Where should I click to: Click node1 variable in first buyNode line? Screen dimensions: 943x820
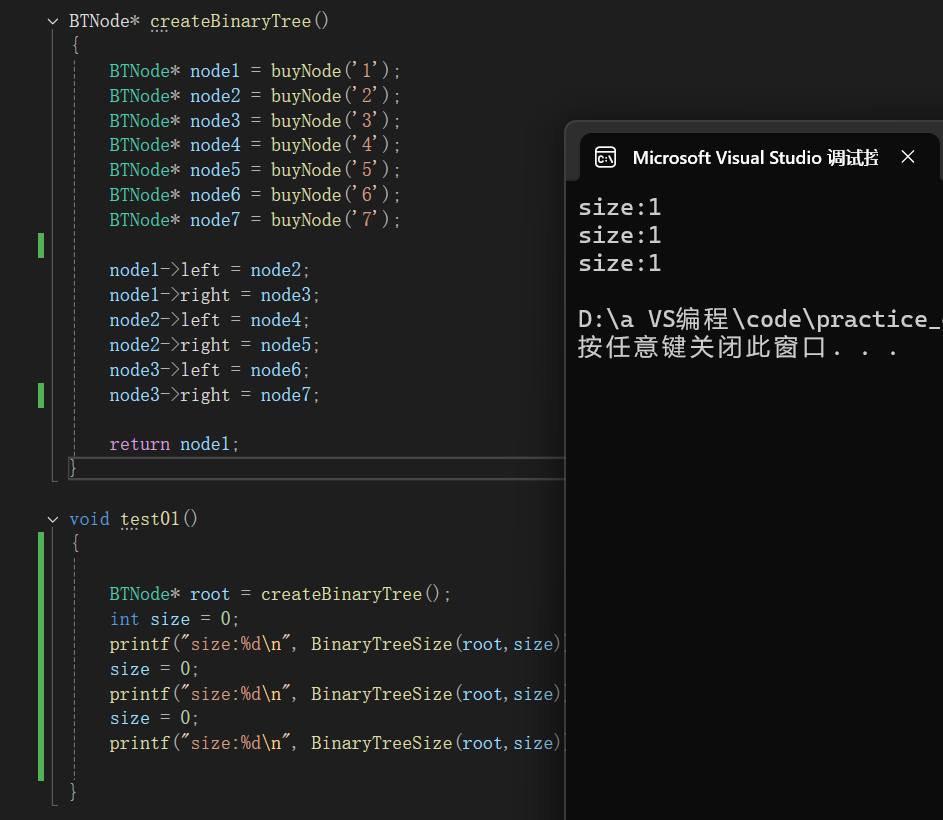[215, 71]
